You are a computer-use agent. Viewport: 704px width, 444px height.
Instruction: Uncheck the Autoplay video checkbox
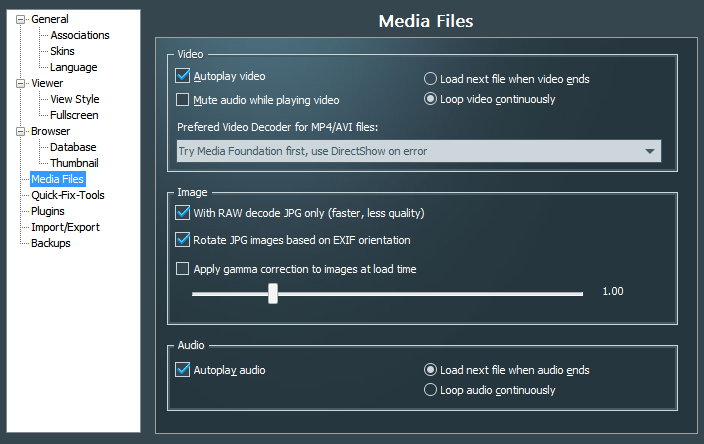(x=183, y=76)
